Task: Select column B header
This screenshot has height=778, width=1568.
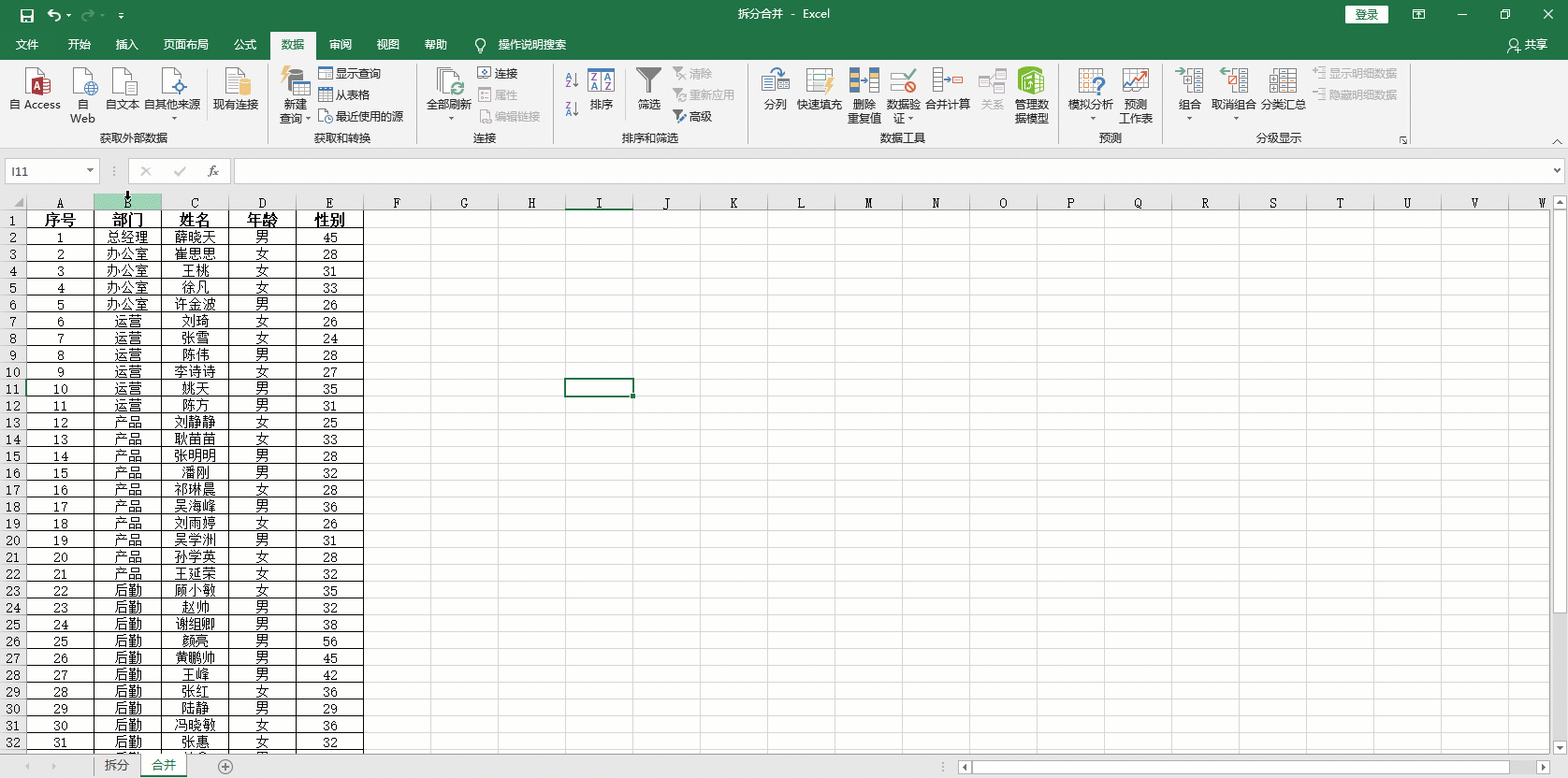Action: tap(127, 202)
